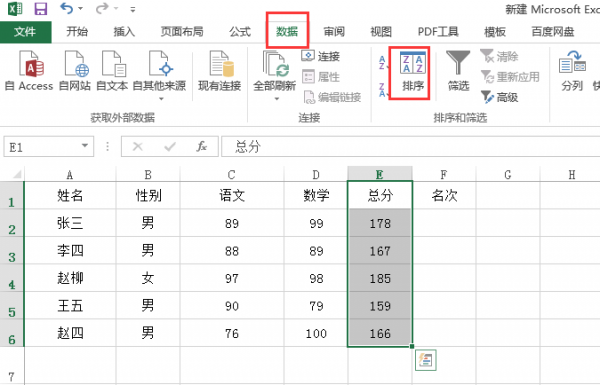Open the Name Box dropdown arrow
This screenshot has width=600, height=385.
click(x=85, y=146)
